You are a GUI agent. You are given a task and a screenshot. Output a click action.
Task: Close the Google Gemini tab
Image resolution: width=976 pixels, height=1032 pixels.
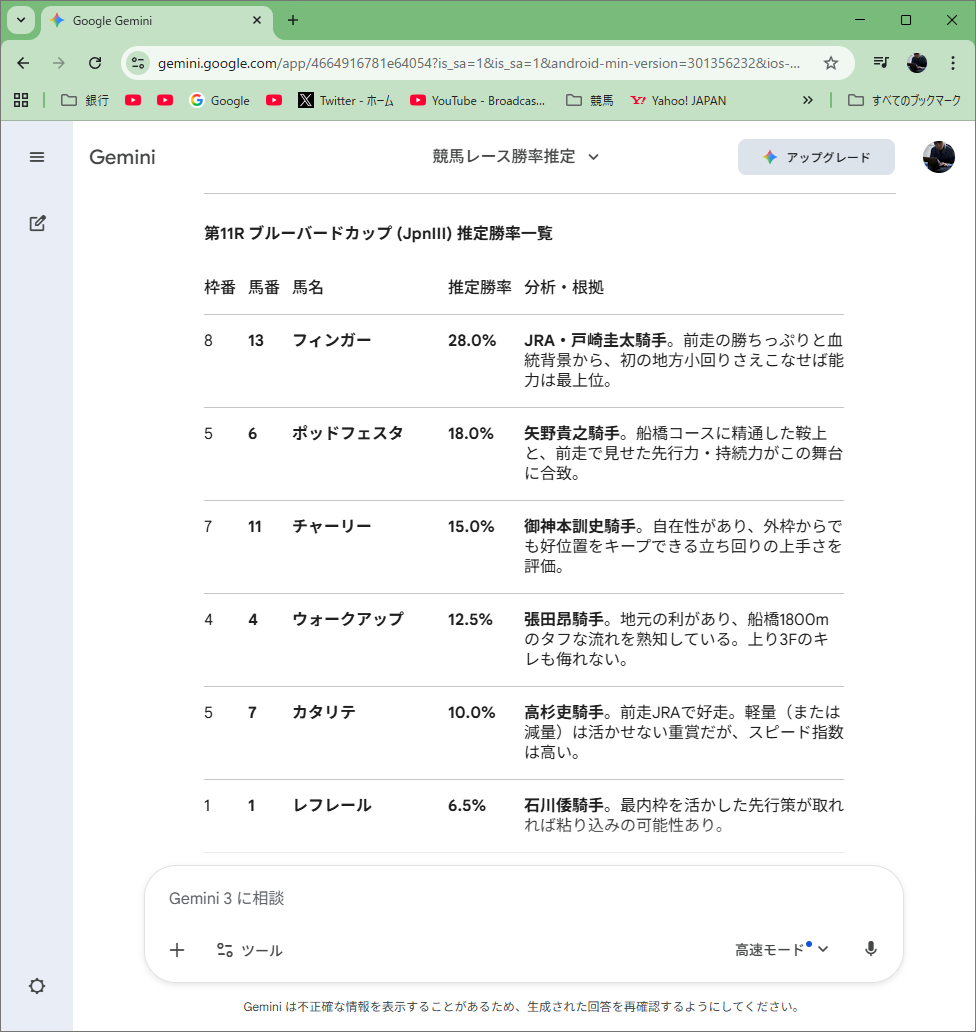pyautogui.click(x=257, y=20)
